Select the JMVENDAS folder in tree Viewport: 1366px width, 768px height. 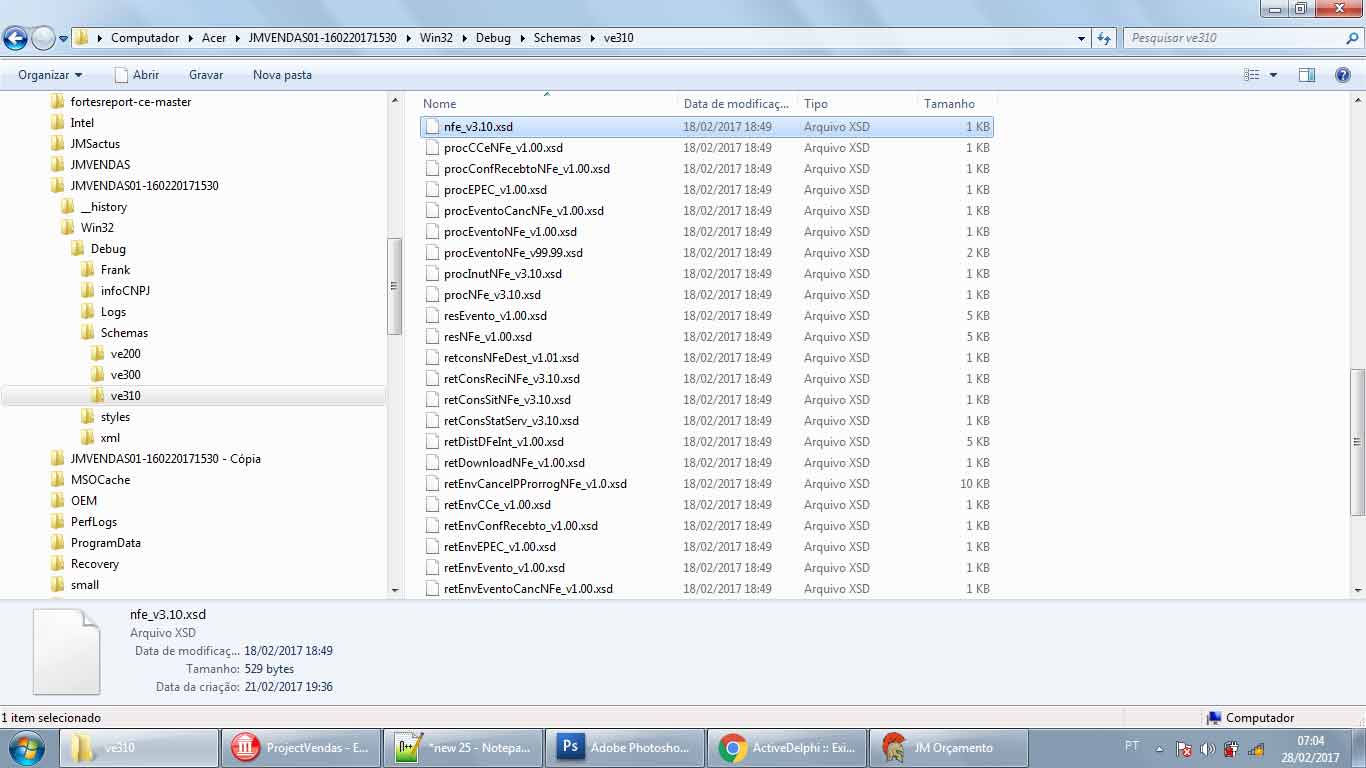click(x=100, y=165)
